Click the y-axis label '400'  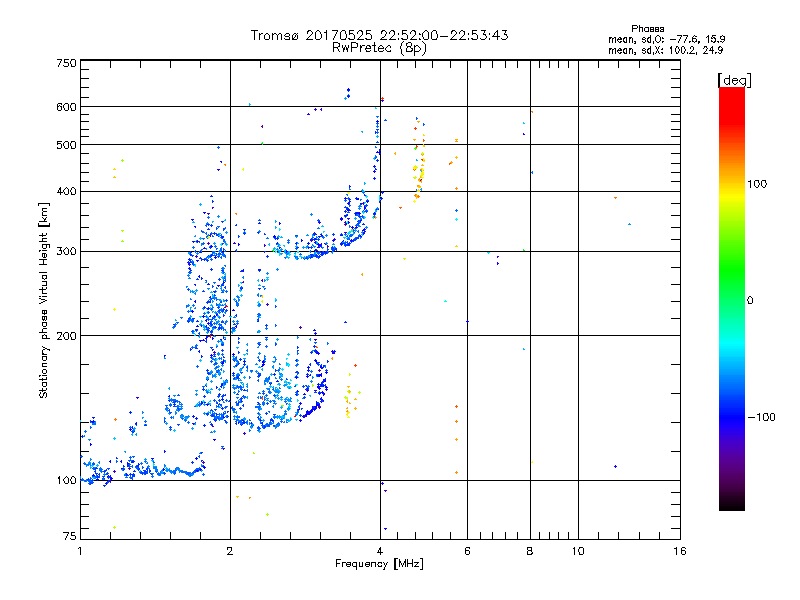[66, 192]
